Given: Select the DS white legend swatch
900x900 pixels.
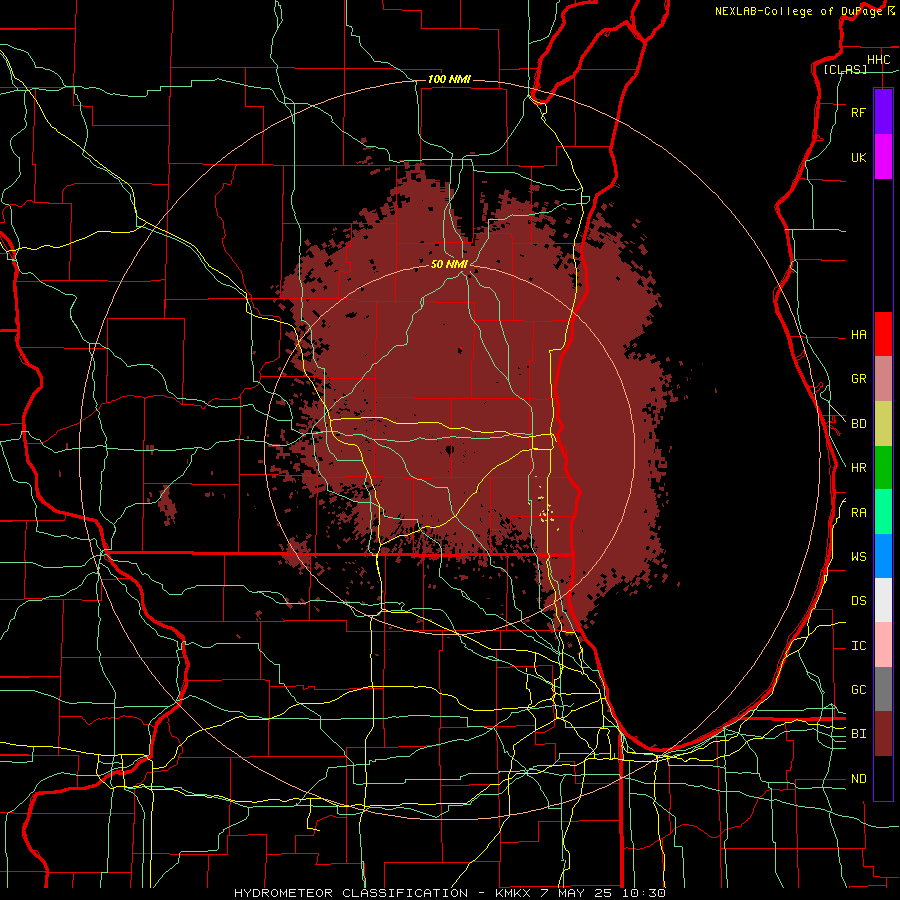Looking at the screenshot, I should (x=883, y=600).
